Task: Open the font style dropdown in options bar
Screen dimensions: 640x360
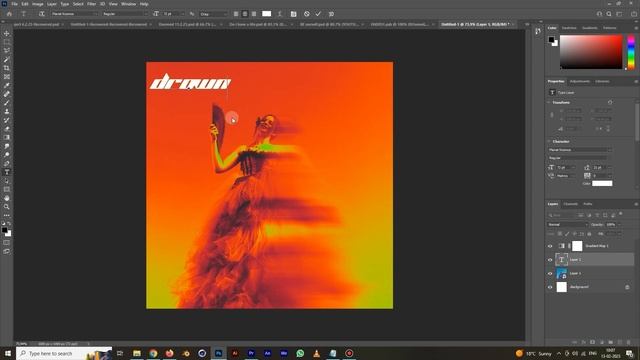Action: [124, 14]
